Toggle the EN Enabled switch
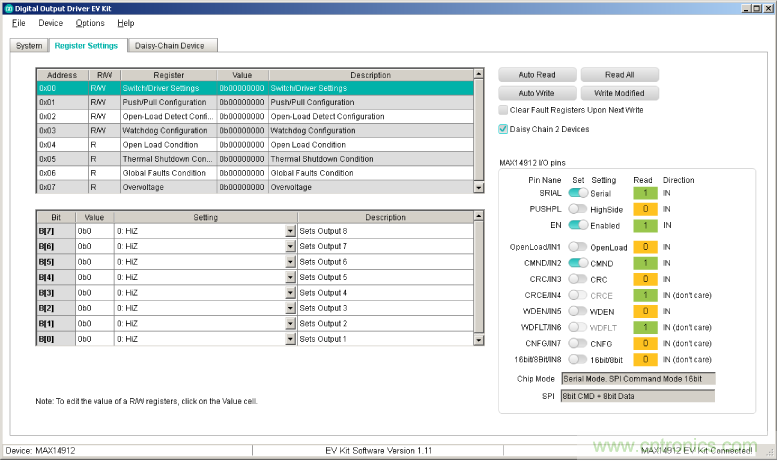Image resolution: width=777 pixels, height=461 pixels. (x=578, y=225)
